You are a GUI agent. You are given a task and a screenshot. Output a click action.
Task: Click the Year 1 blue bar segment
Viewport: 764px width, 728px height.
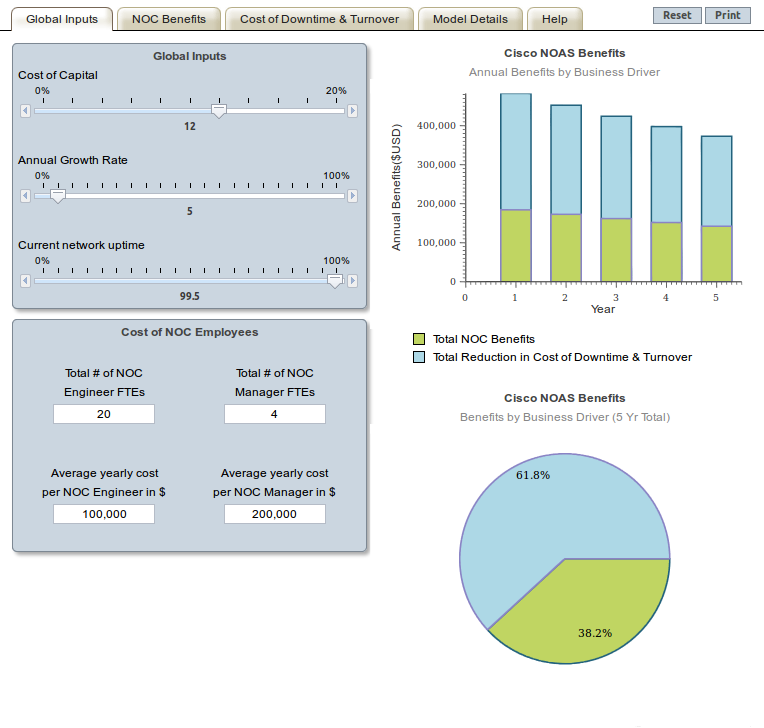pos(516,152)
